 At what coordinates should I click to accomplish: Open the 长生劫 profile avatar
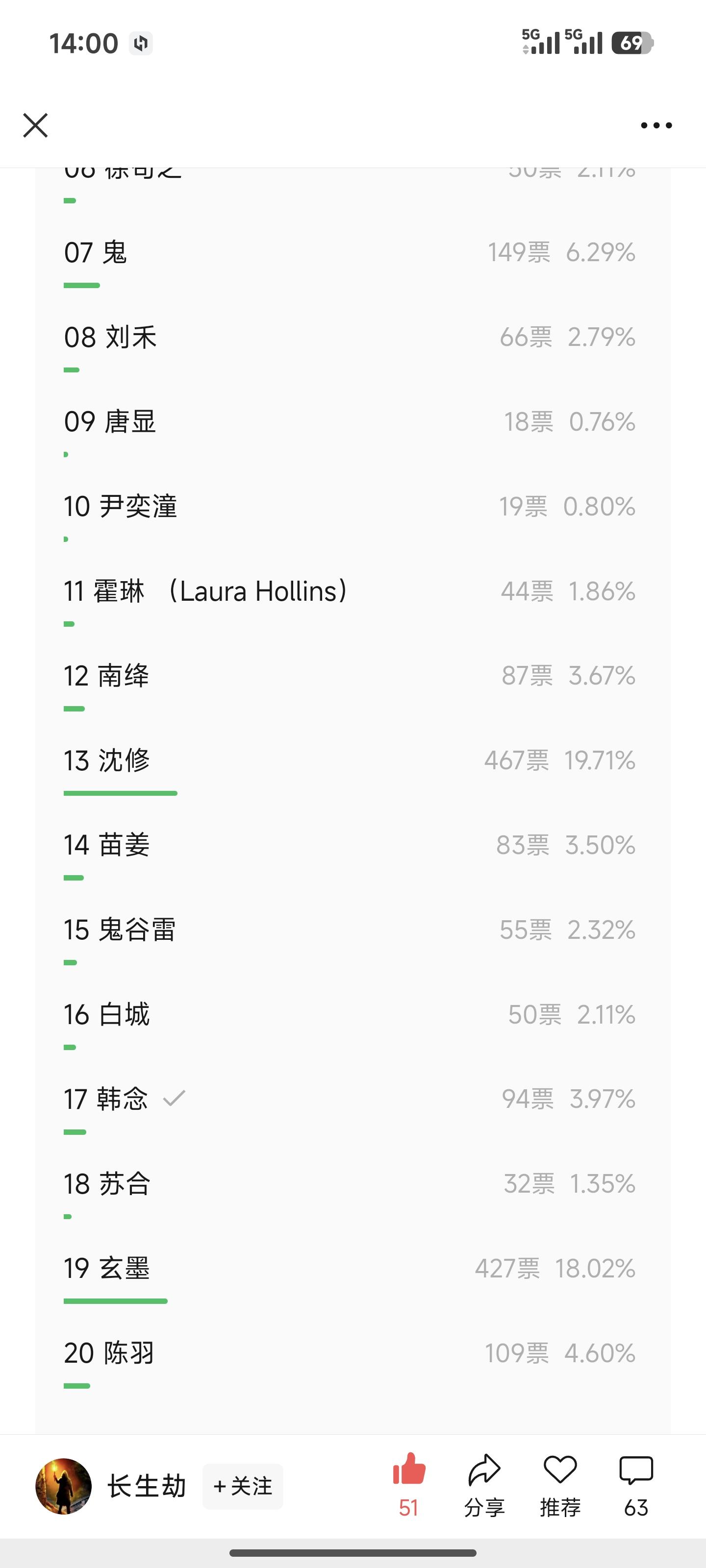point(63,1486)
